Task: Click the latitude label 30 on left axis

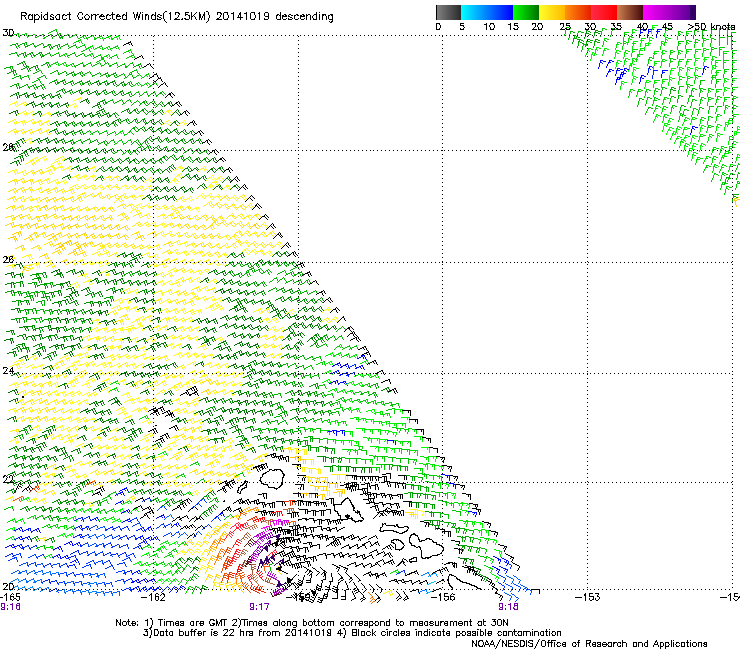Action: (x=8, y=33)
